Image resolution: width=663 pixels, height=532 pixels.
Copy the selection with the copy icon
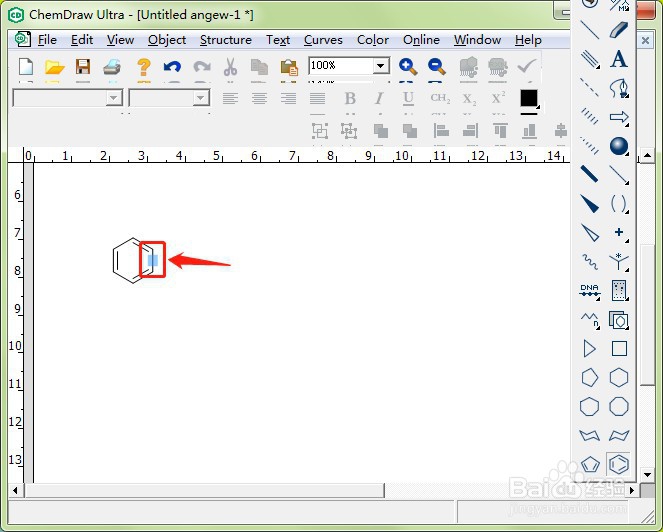pos(259,67)
